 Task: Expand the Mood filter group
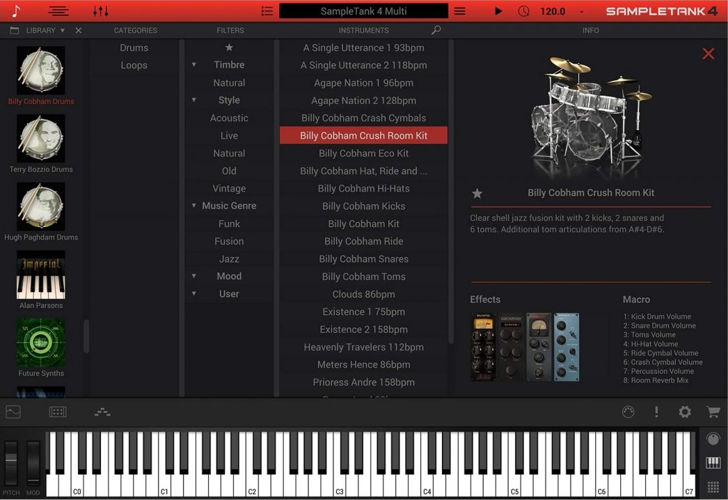[194, 277]
